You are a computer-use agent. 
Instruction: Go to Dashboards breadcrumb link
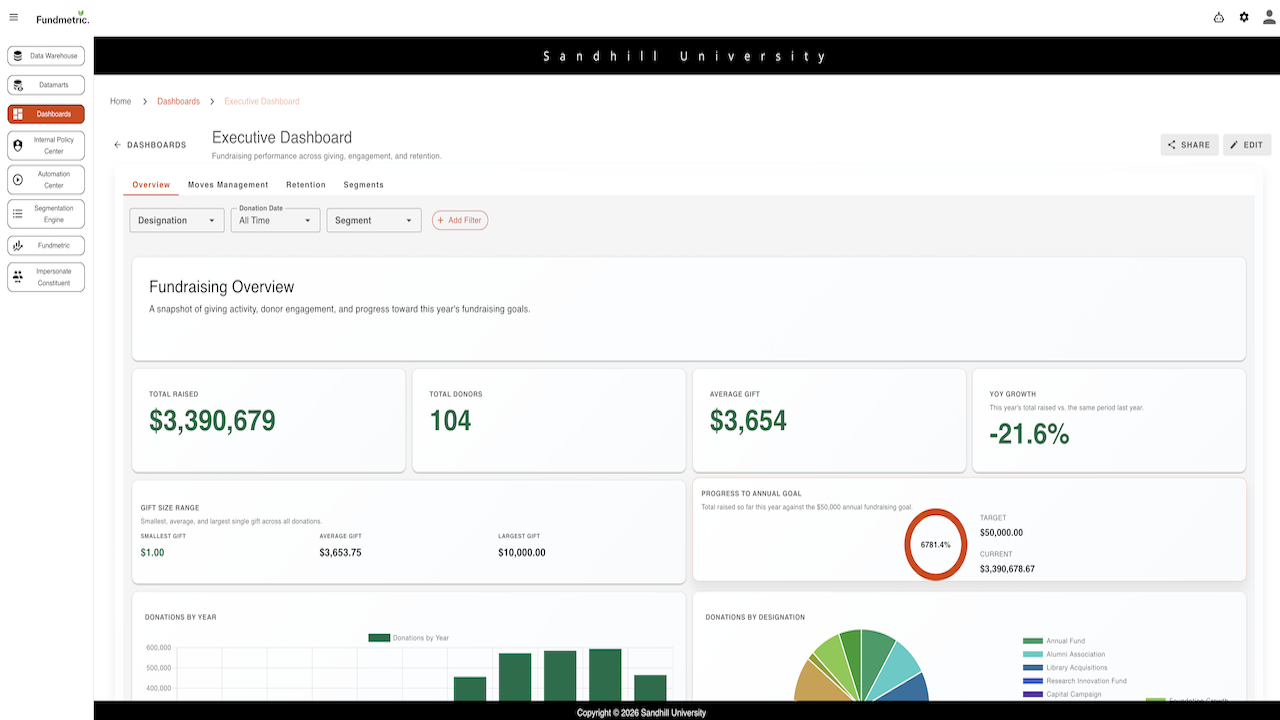178,101
